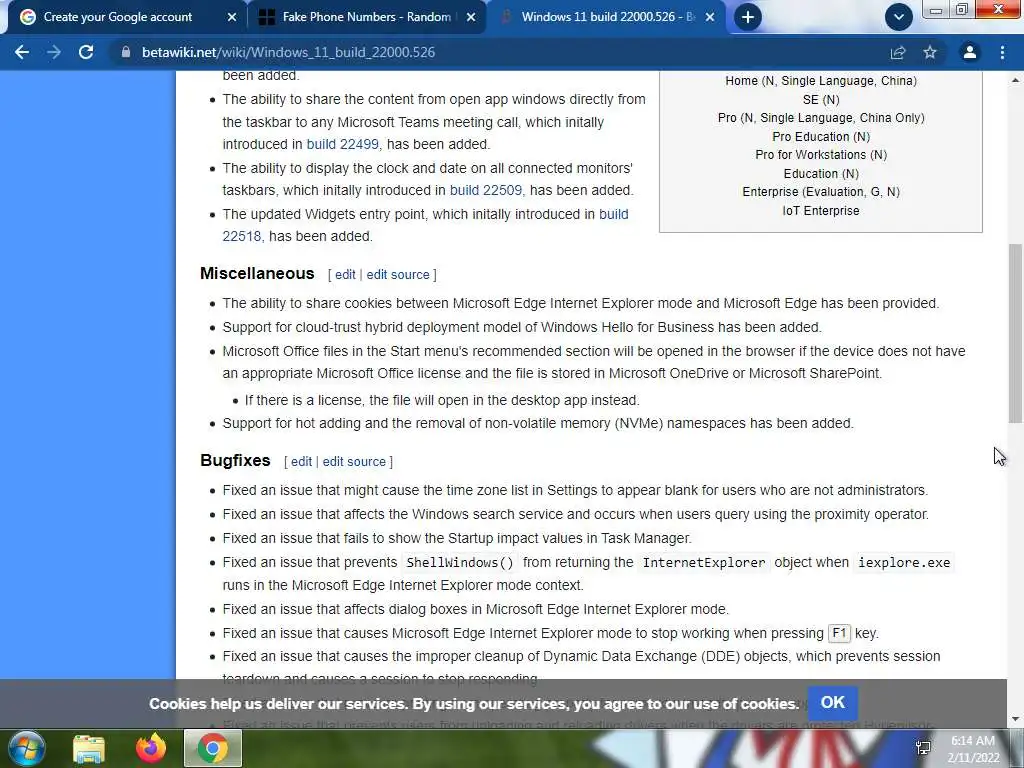Viewport: 1024px width, 768px height.
Task: Click the scrollbar up arrow
Action: point(1015,80)
